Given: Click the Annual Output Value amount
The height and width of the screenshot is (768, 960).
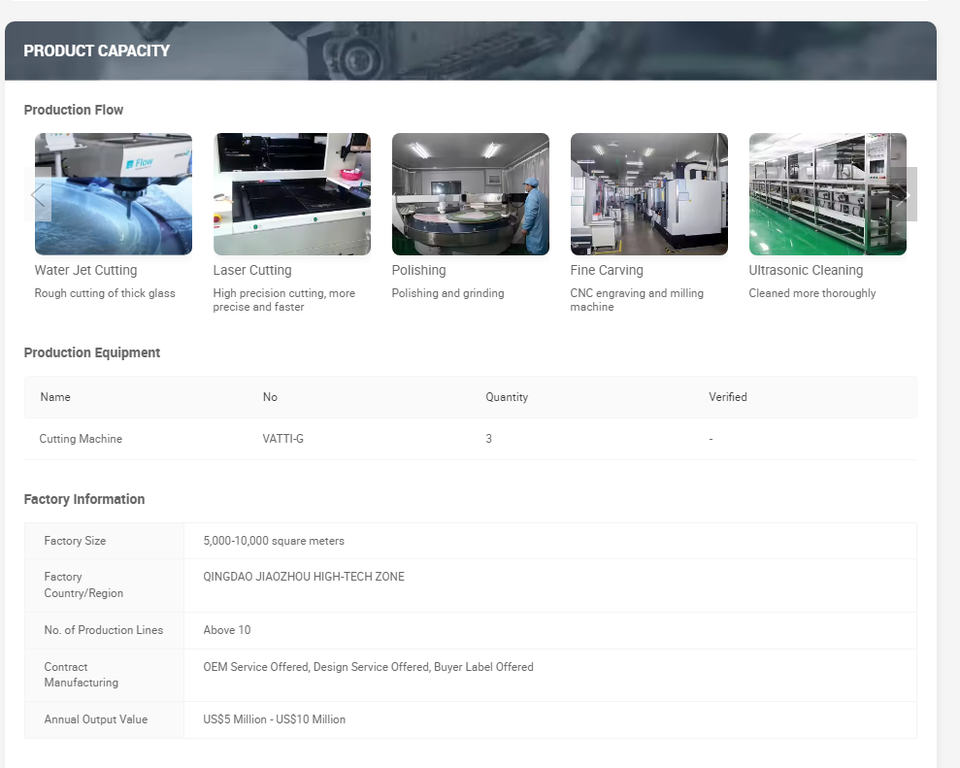Looking at the screenshot, I should click(274, 720).
